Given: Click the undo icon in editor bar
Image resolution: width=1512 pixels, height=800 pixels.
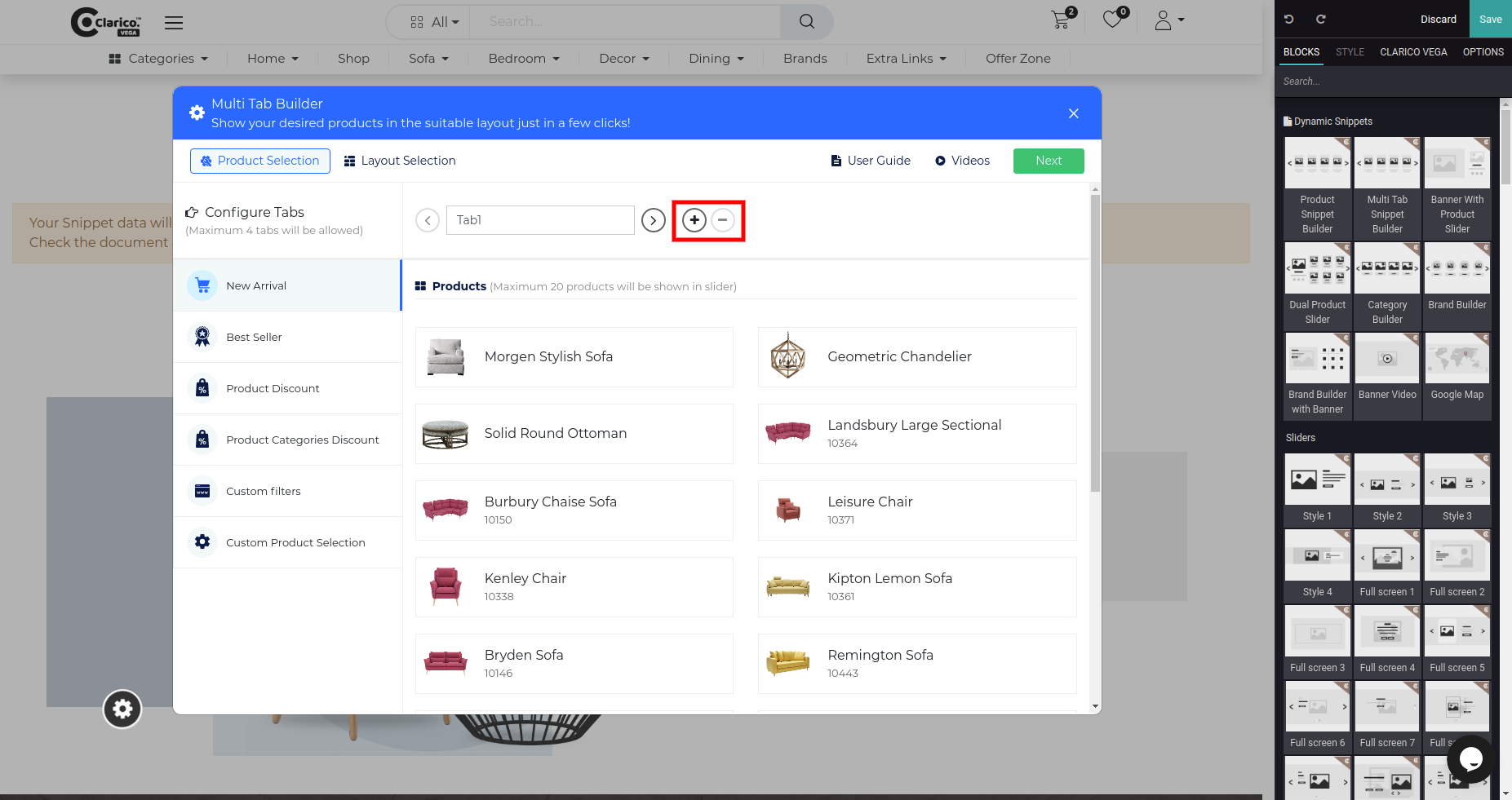Looking at the screenshot, I should click(1289, 19).
